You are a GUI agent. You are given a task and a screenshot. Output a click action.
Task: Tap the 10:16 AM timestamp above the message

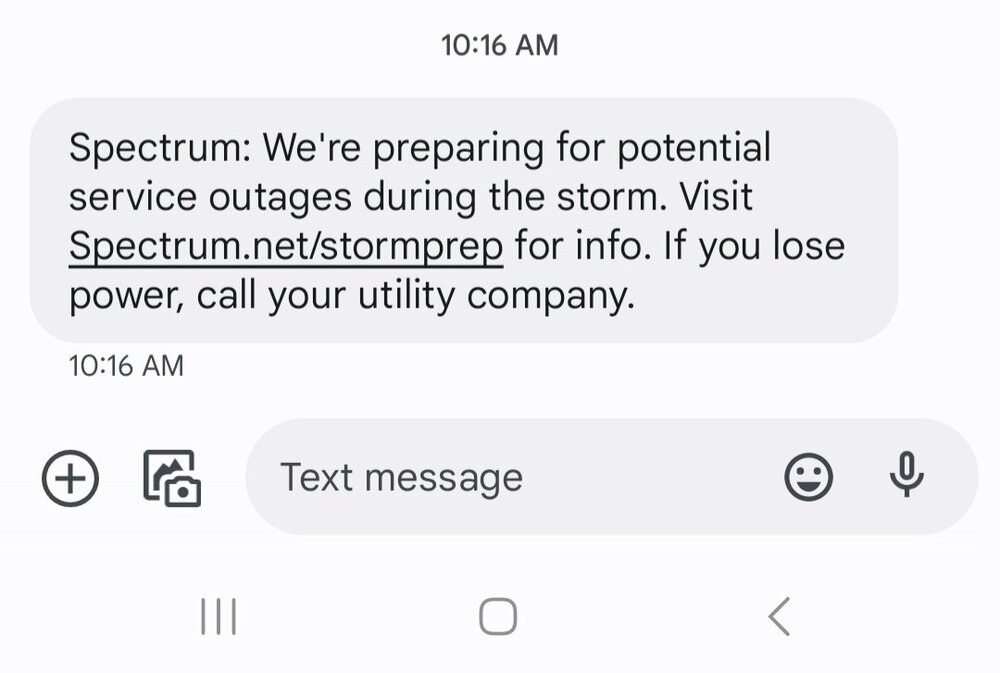[499, 43]
